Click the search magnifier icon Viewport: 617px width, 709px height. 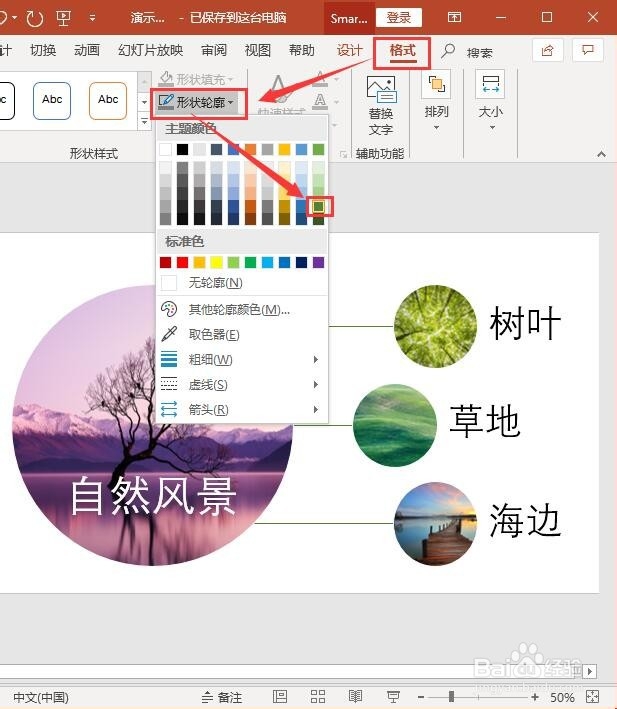click(x=447, y=51)
